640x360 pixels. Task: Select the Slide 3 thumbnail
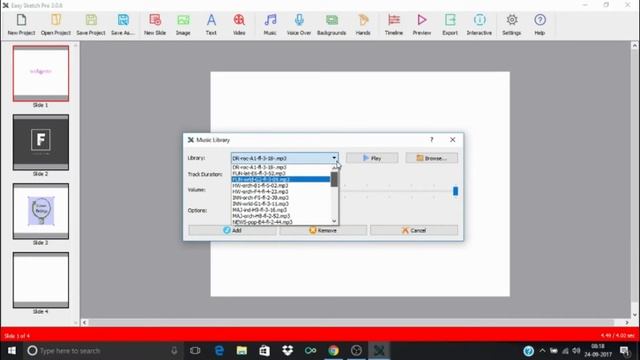(x=40, y=211)
